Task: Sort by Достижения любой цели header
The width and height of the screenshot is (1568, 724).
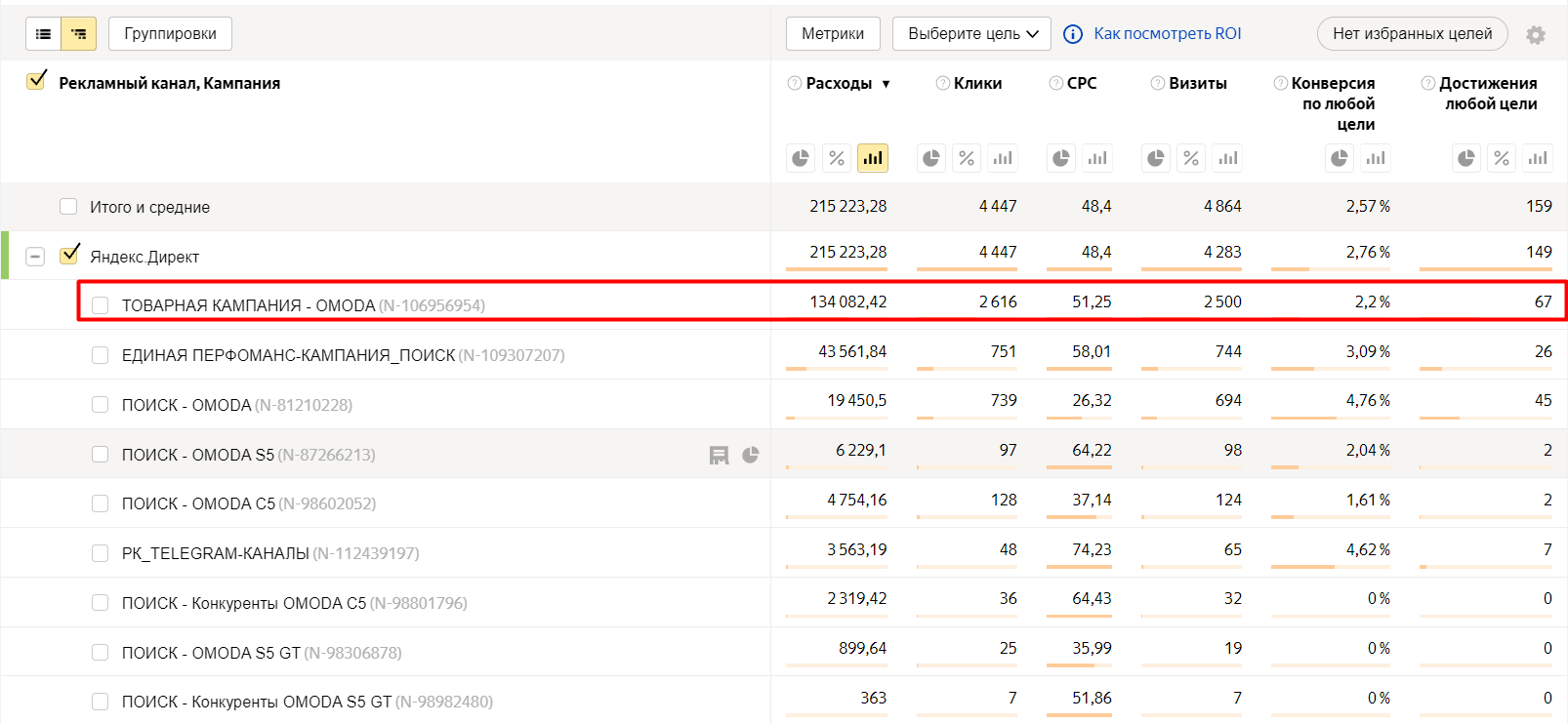Action: point(1489,94)
